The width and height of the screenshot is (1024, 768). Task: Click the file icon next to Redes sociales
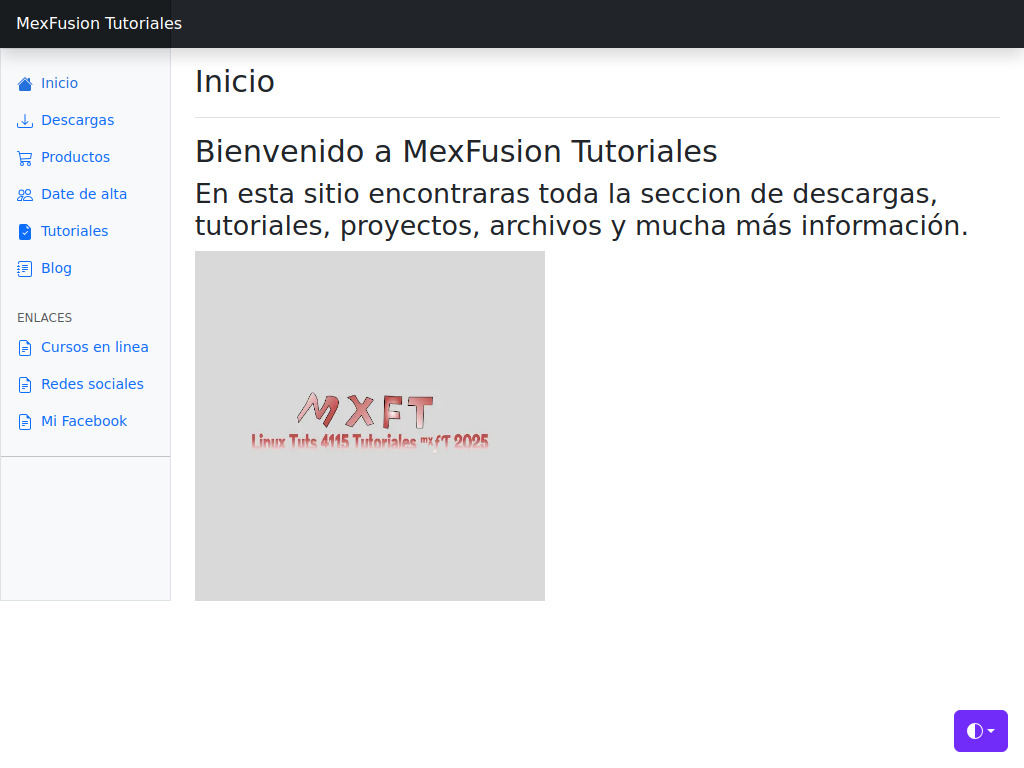coord(23,384)
